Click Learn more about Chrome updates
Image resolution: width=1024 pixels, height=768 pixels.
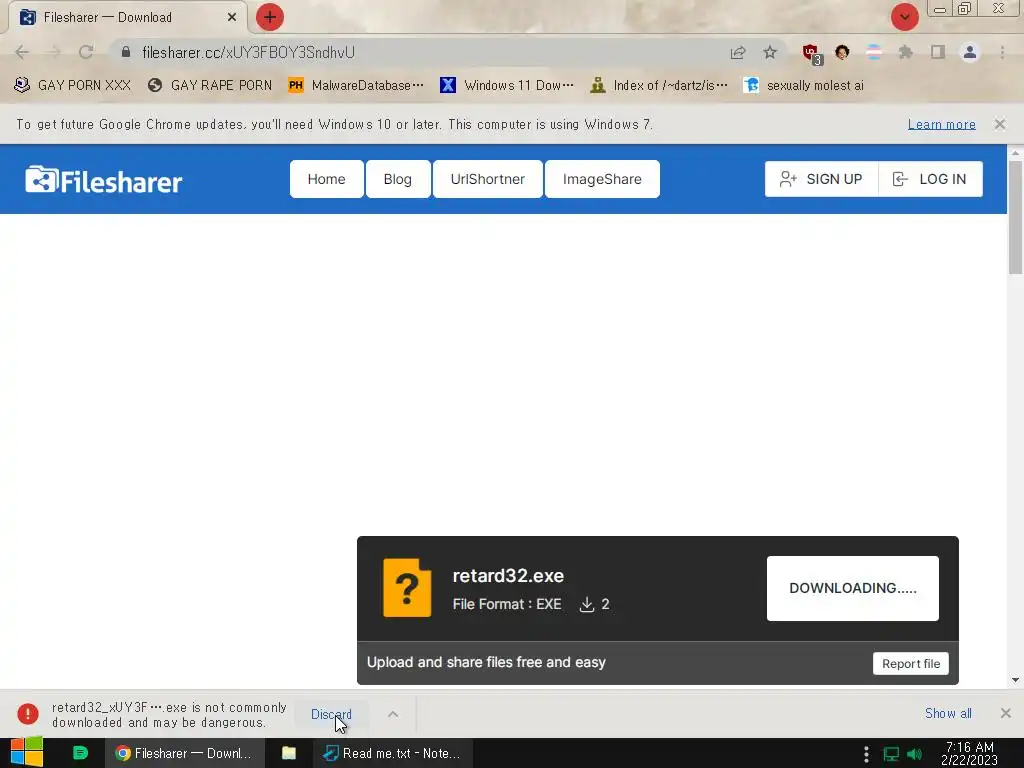941,124
